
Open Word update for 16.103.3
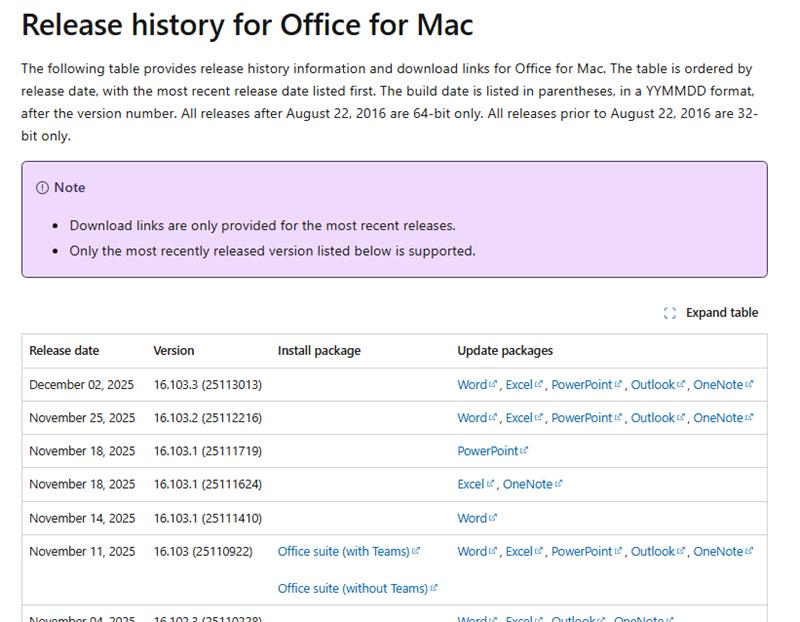[477, 384]
